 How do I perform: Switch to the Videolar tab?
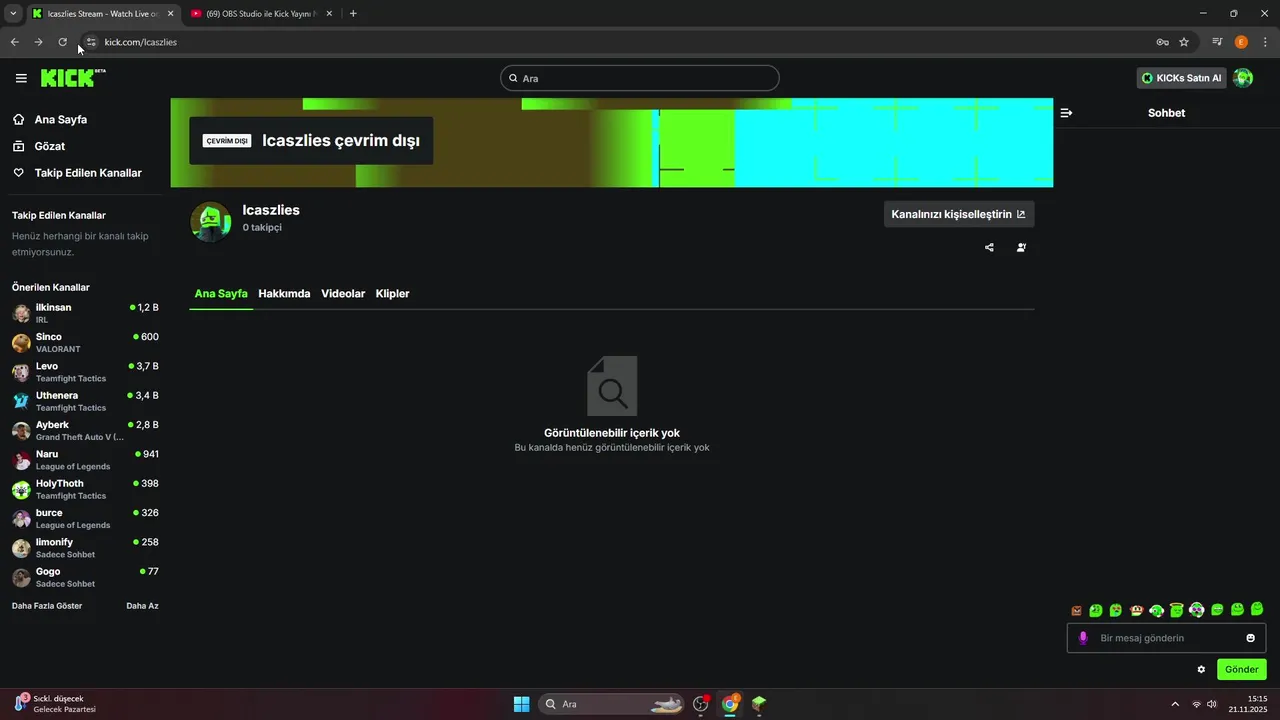click(x=343, y=294)
